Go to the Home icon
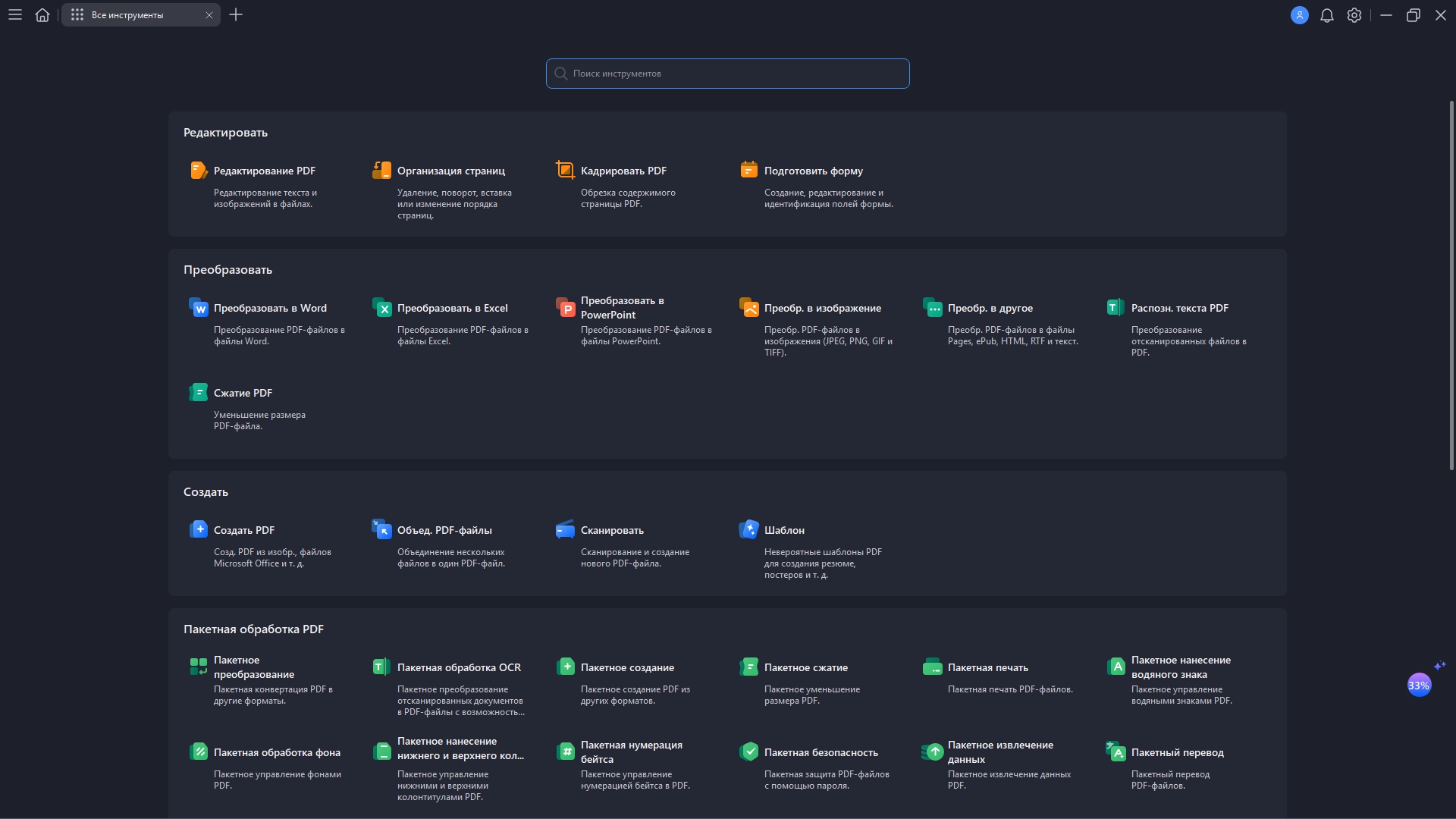Screen dimensions: 1456x819 (x=42, y=15)
